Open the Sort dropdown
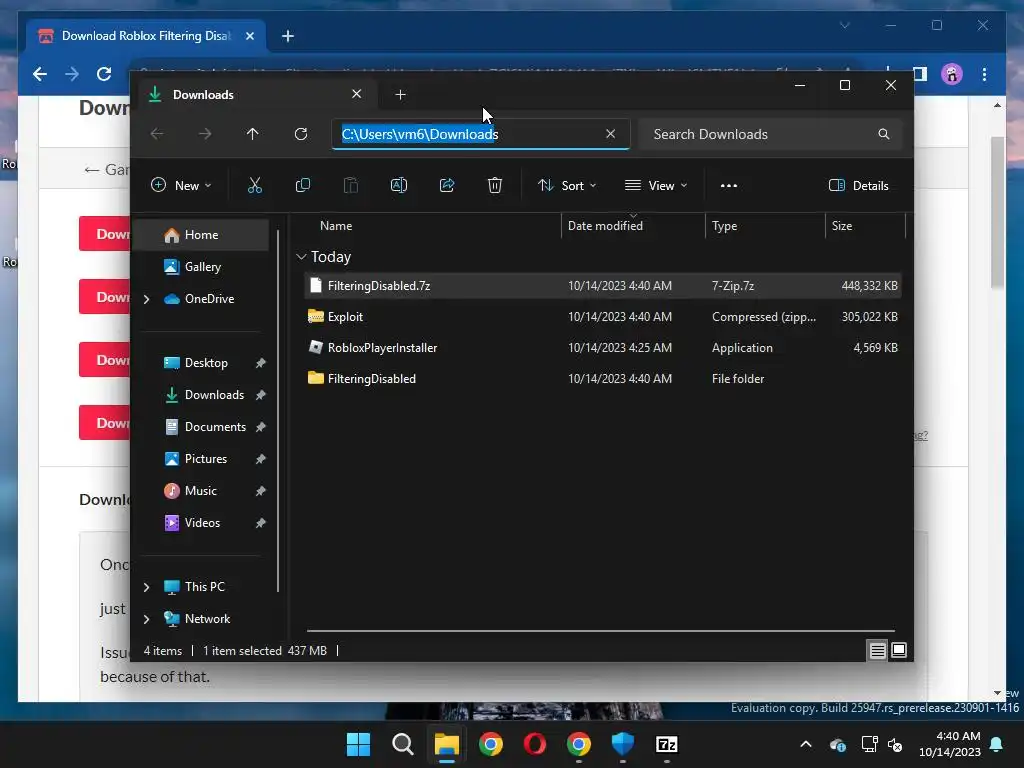 567,185
